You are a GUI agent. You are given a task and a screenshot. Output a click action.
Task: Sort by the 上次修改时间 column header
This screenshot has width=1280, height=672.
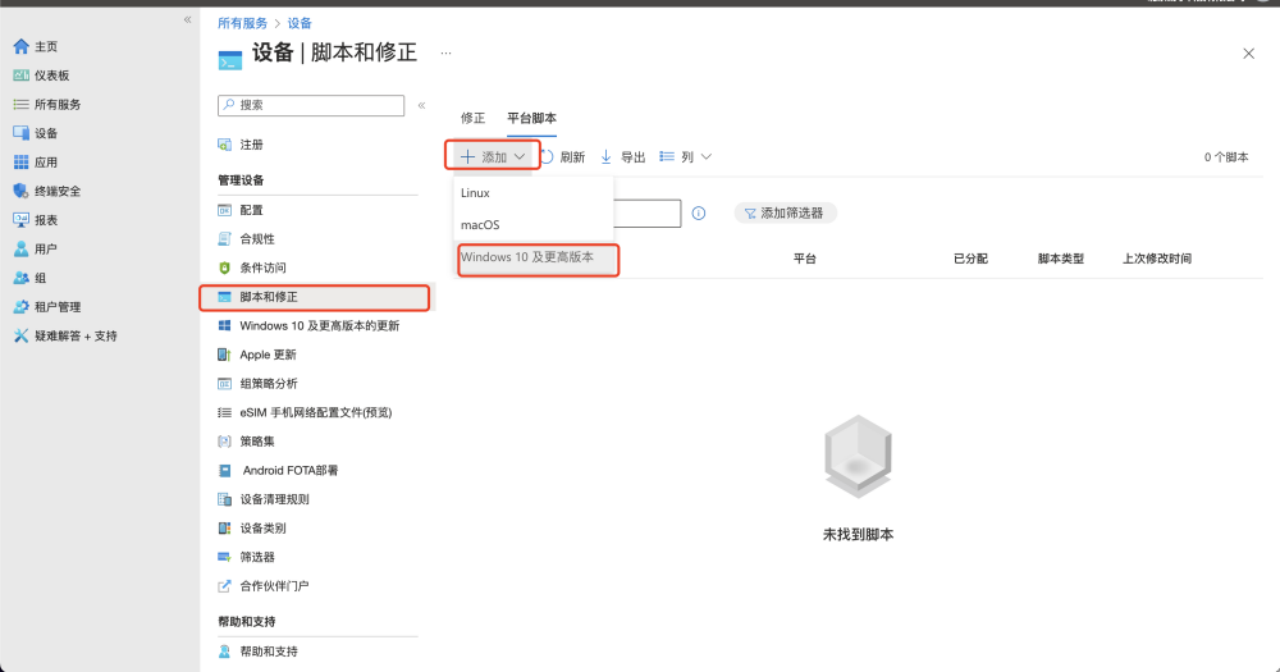point(1157,258)
